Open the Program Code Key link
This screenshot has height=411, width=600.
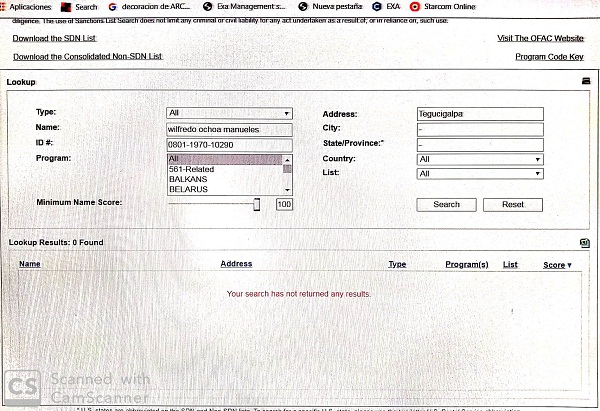point(550,57)
